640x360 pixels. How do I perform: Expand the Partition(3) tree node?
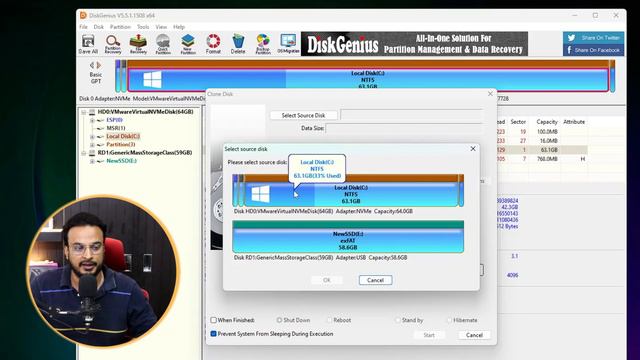92,145
